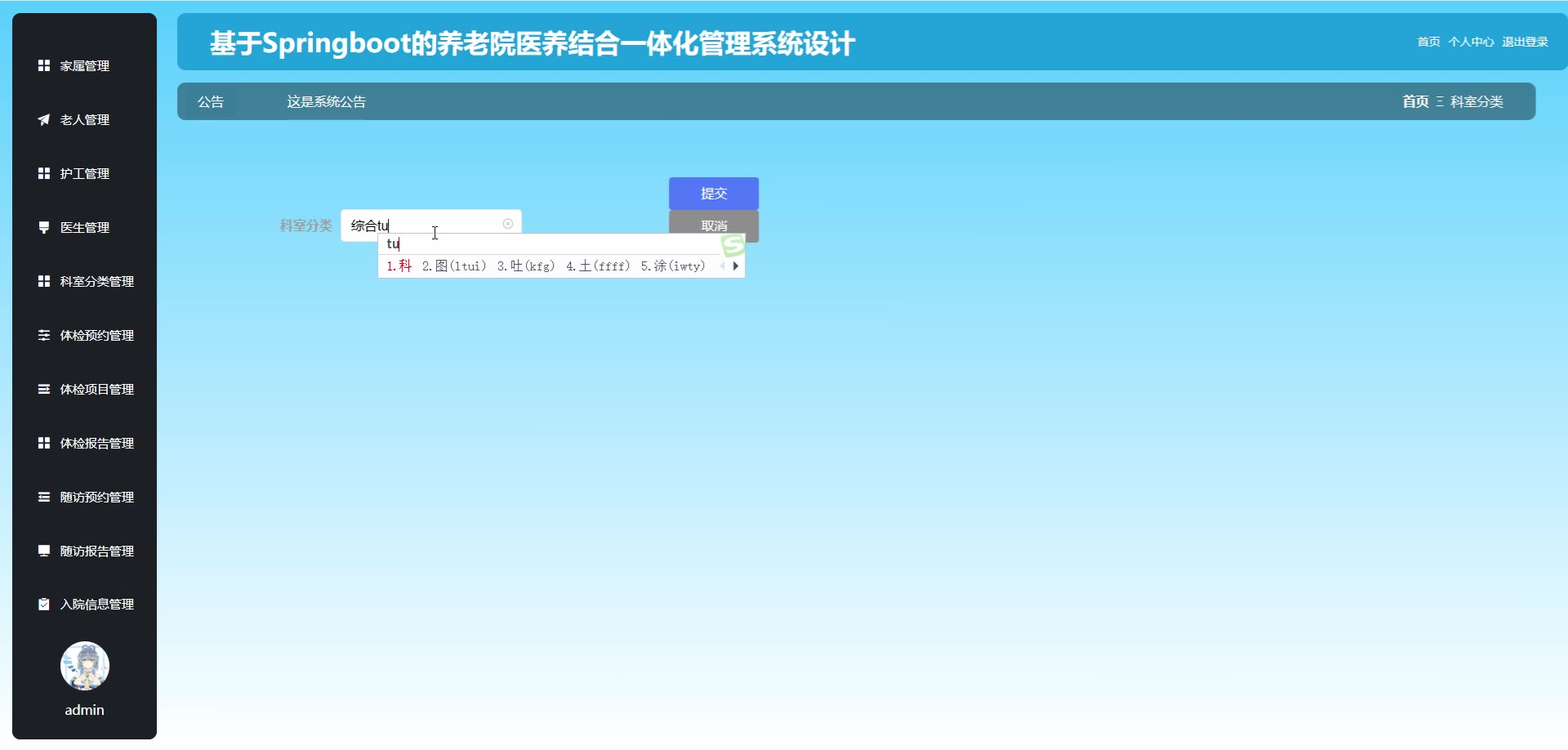Open 医生管理 menu
Screen dimensions: 1568x750
coord(85,227)
